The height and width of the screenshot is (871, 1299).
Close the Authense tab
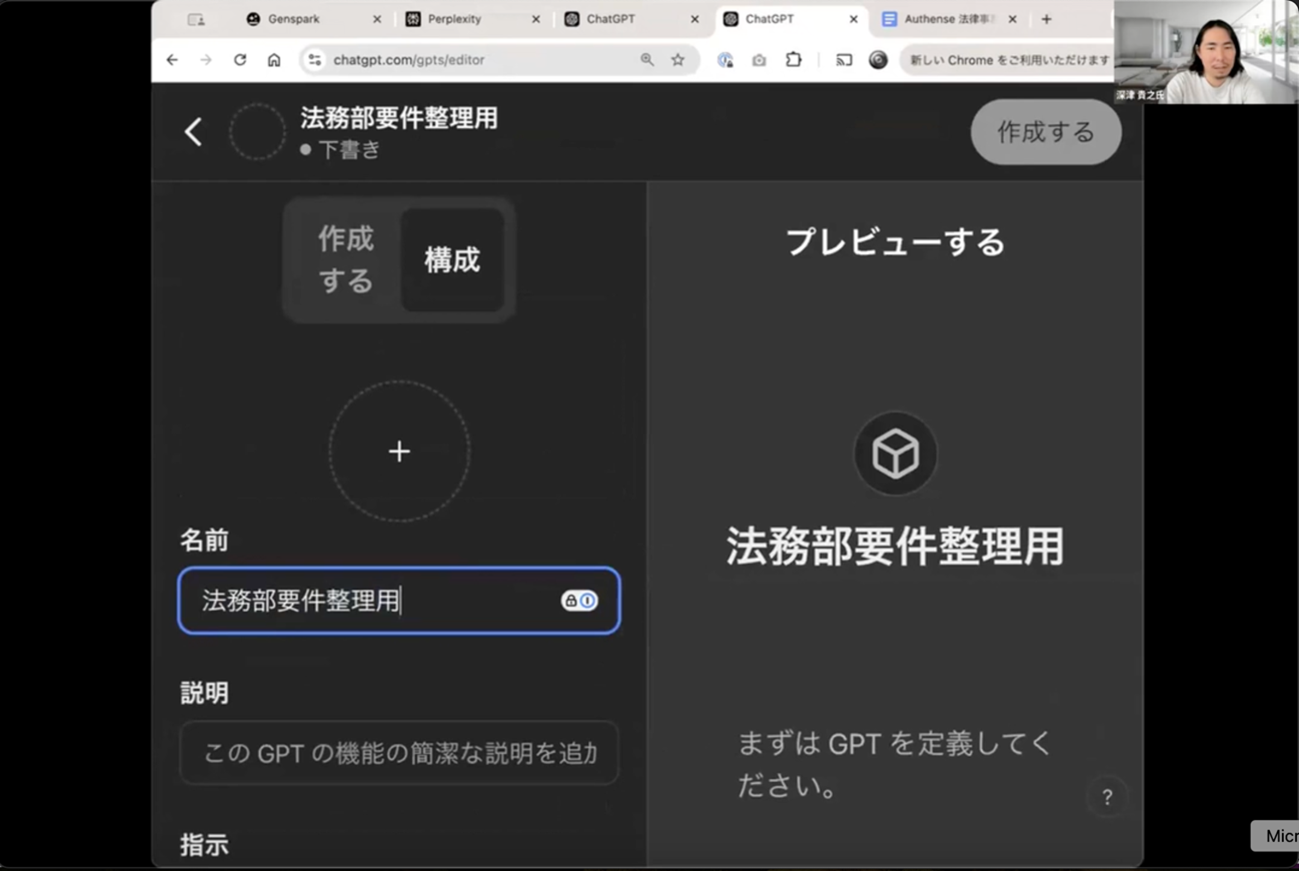1012,19
